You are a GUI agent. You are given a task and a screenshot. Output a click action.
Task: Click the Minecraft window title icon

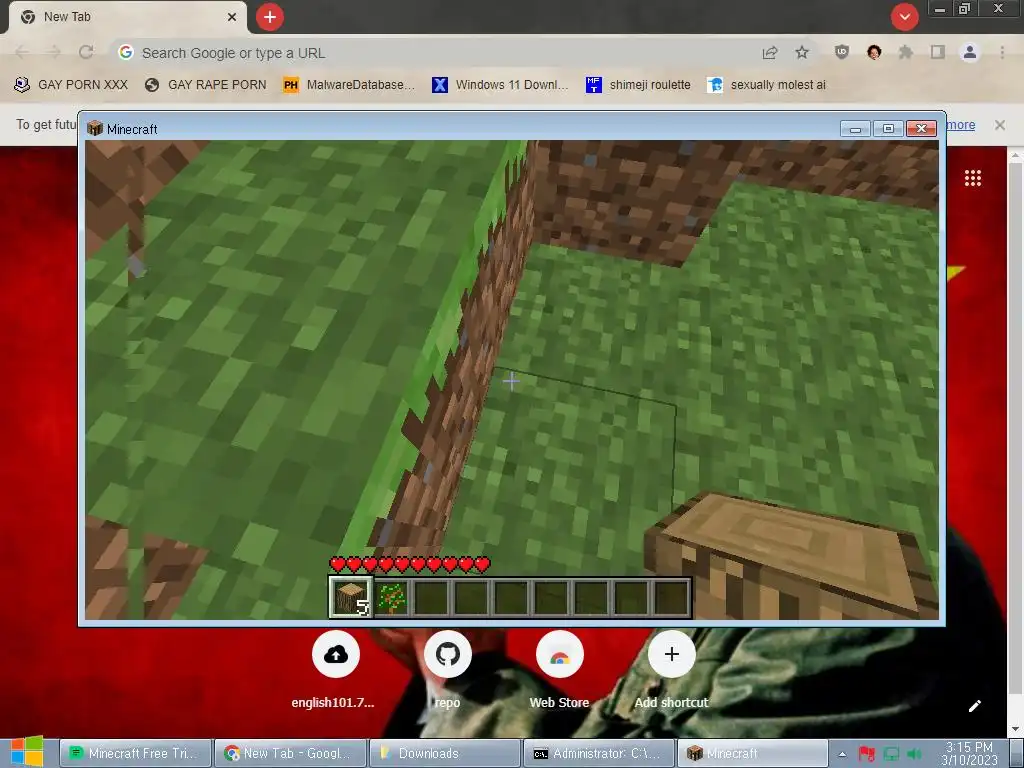[95, 129]
